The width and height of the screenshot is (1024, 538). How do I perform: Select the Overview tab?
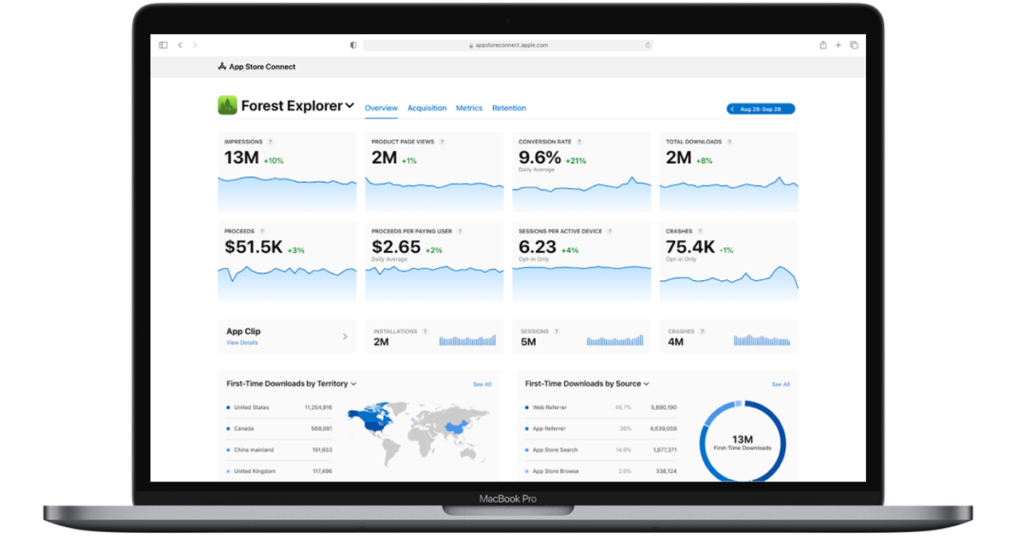click(381, 108)
